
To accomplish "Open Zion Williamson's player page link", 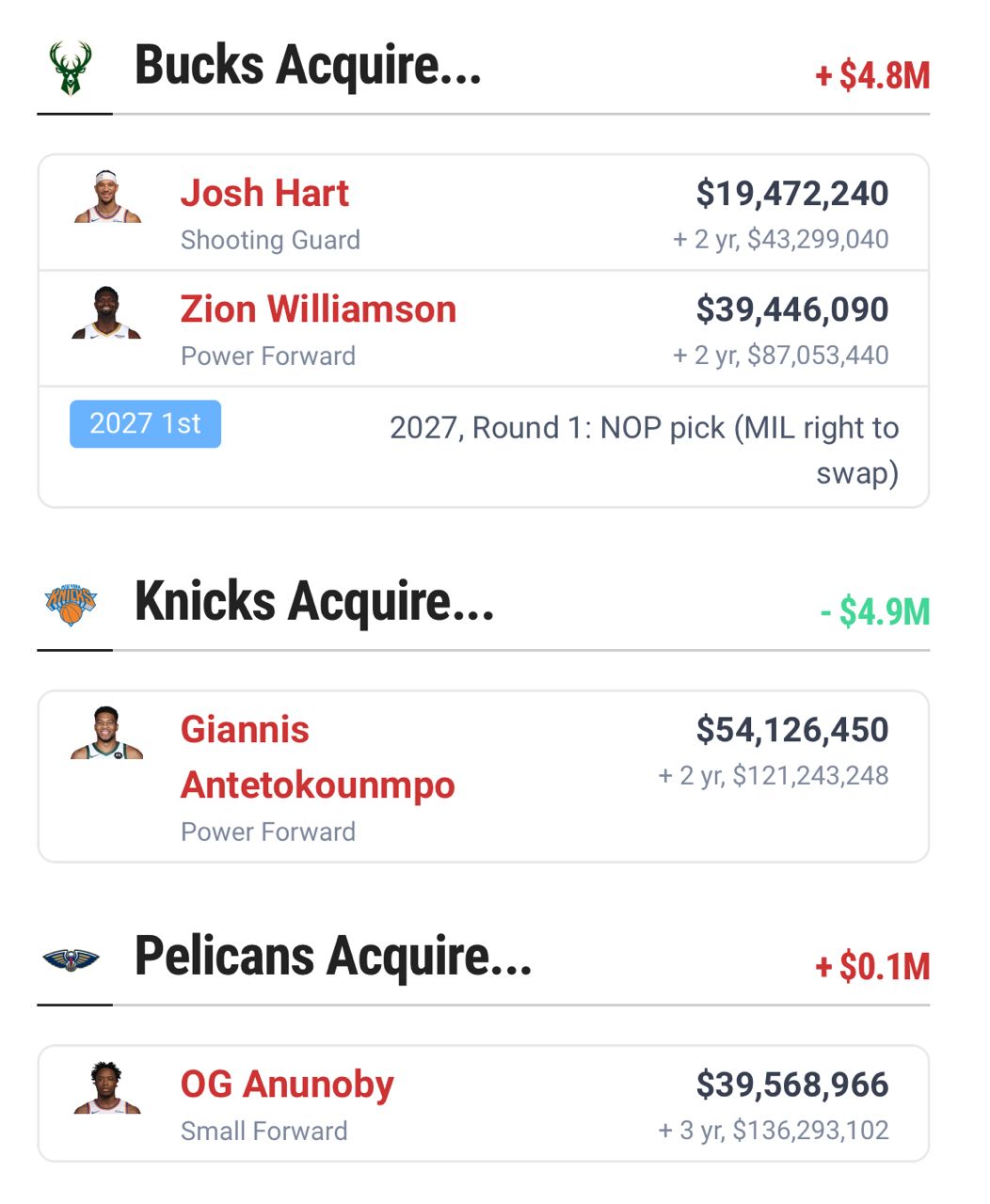I will point(318,309).
